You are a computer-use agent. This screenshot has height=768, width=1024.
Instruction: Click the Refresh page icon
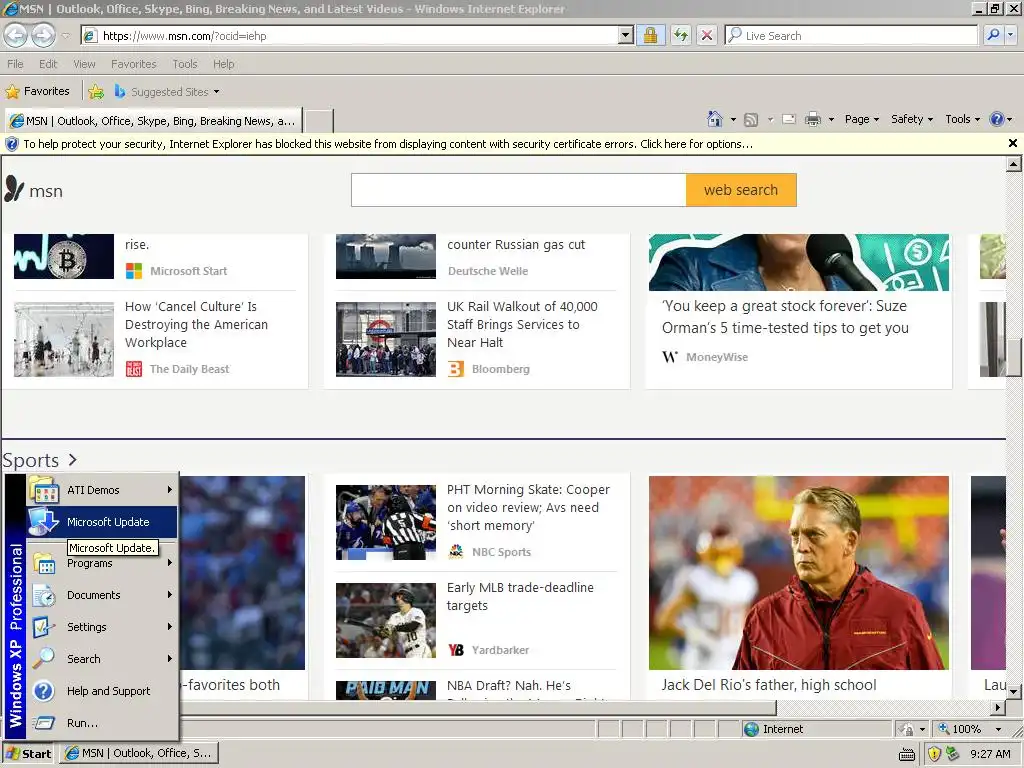[x=680, y=35]
